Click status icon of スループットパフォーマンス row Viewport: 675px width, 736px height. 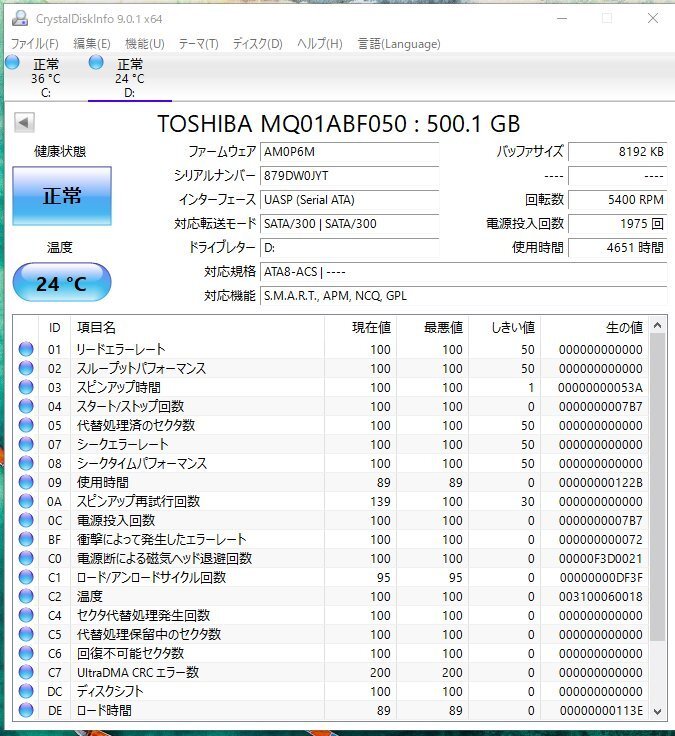pyautogui.click(x=26, y=368)
